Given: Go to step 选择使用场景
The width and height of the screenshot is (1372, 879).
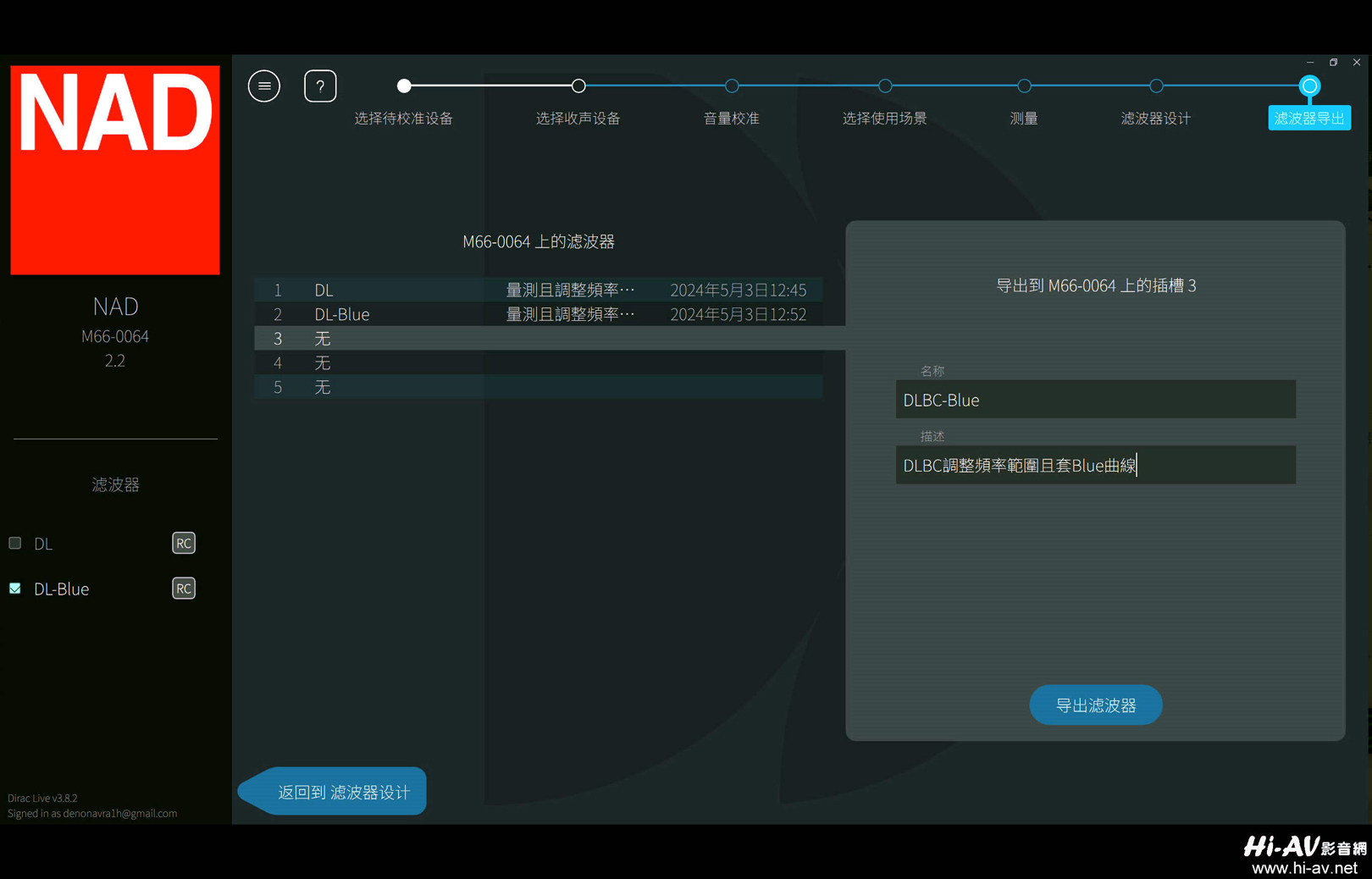Looking at the screenshot, I should [x=884, y=119].
